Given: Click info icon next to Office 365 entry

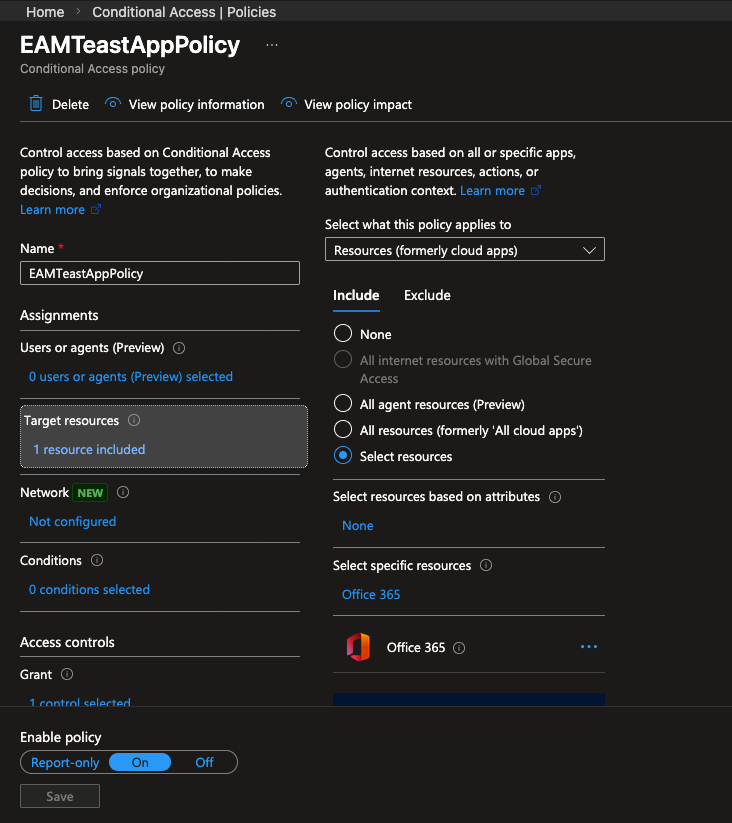Looking at the screenshot, I should tap(459, 648).
